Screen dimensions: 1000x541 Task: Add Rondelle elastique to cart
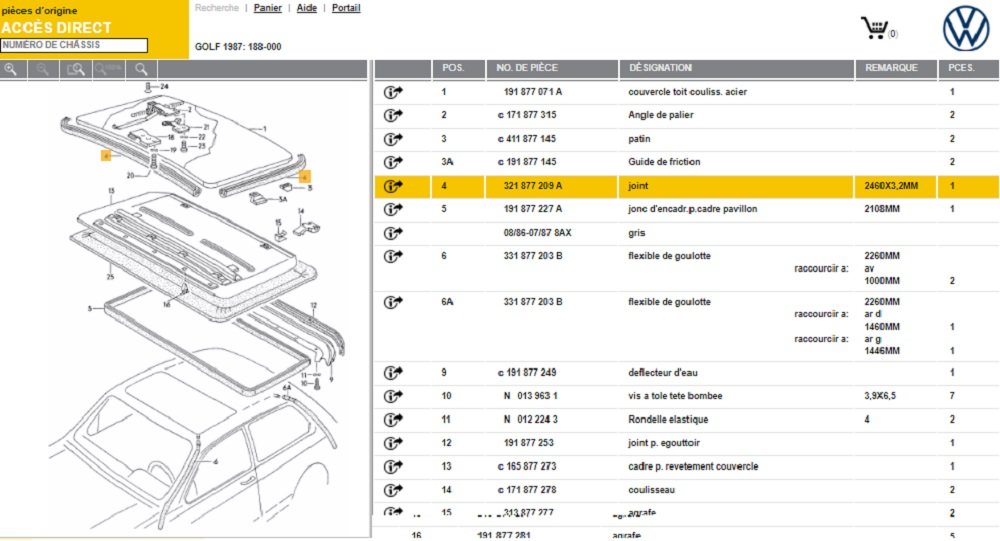(393, 419)
